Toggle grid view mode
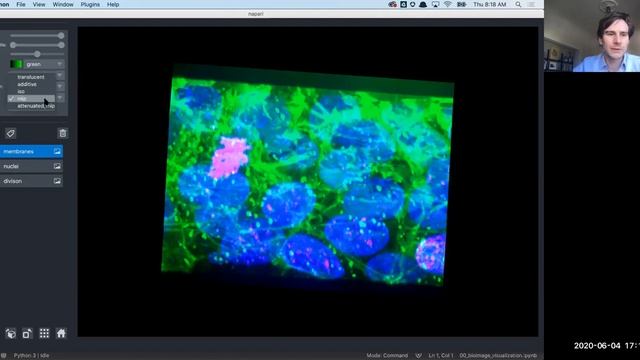 click(44, 333)
